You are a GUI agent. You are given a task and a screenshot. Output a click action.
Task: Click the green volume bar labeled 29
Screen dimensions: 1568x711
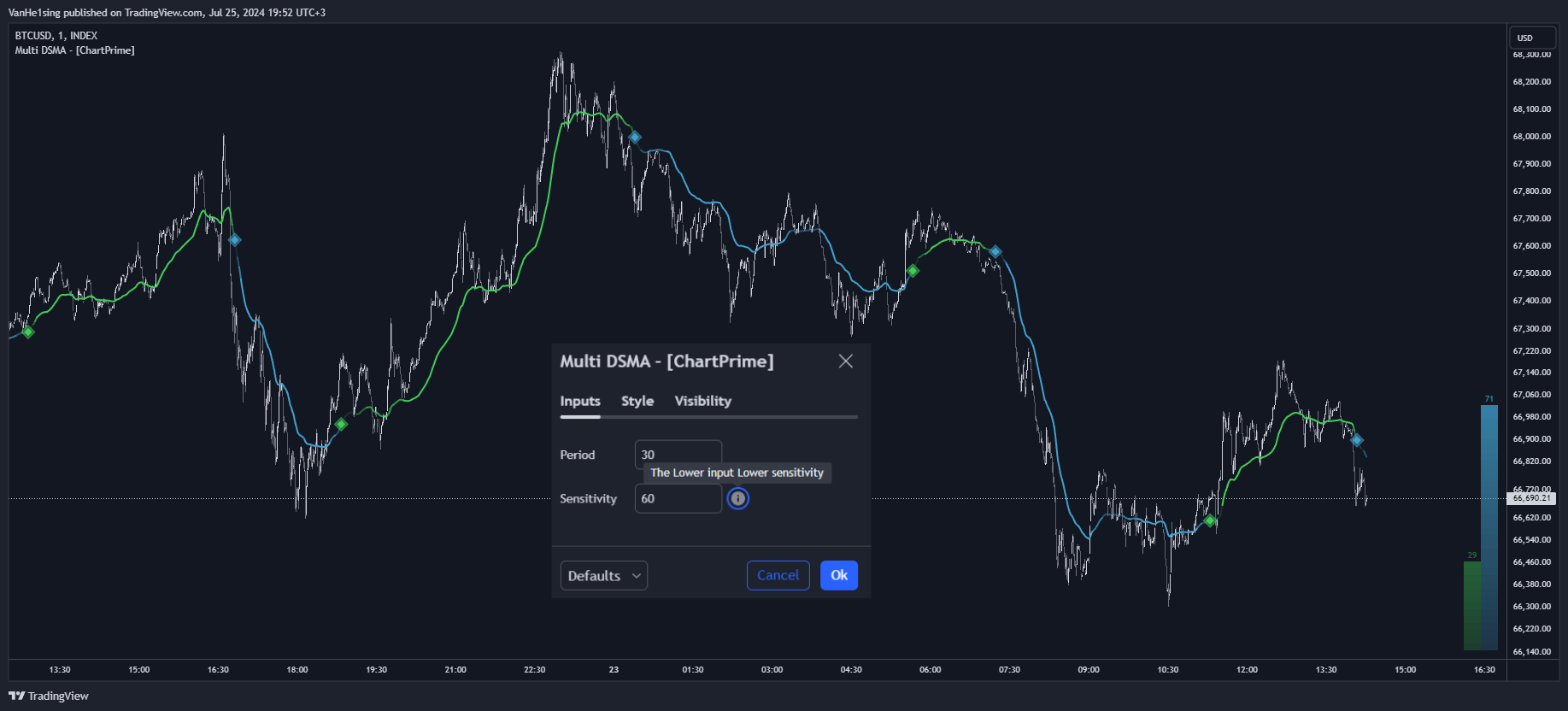click(x=1472, y=606)
